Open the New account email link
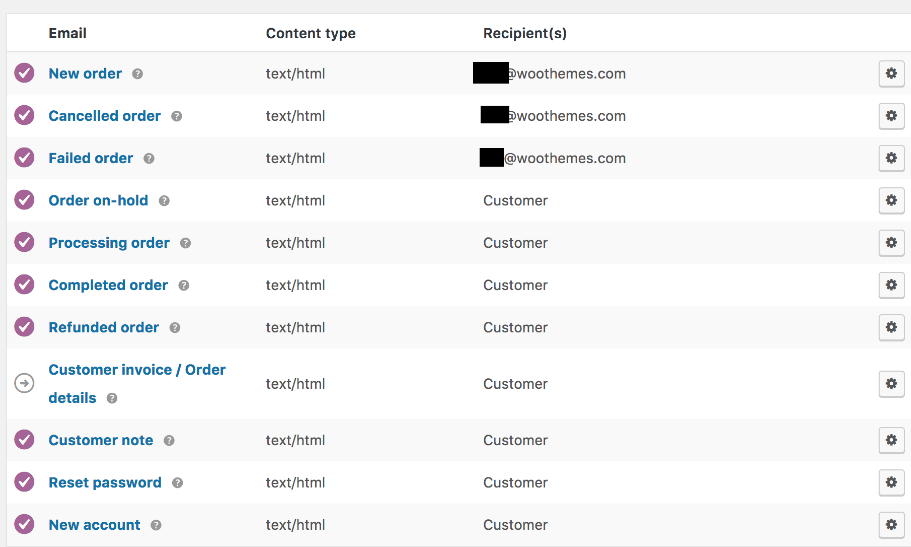911x547 pixels. (95, 525)
